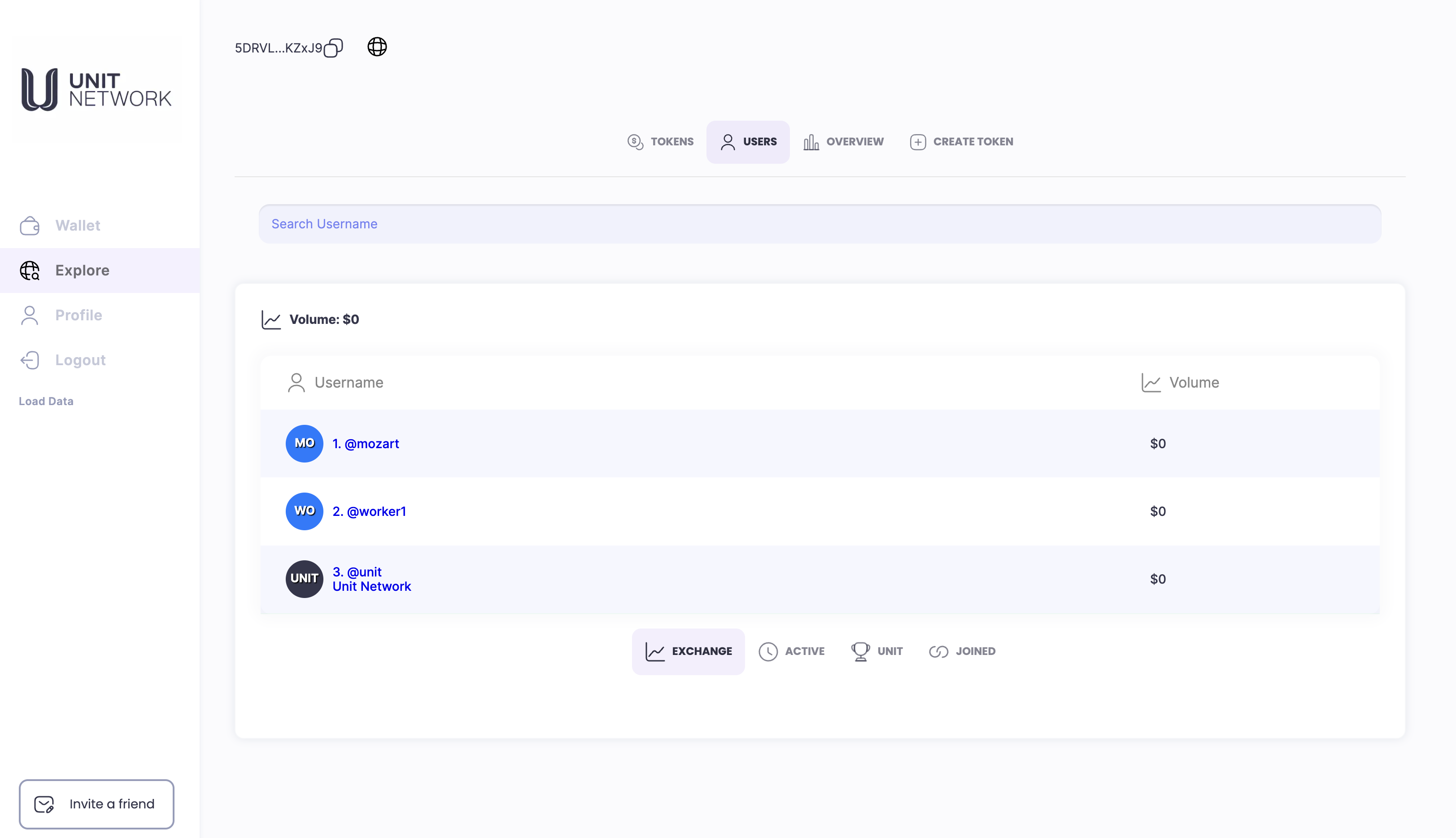Viewport: 1456px width, 838px height.
Task: Sort users by Active
Action: [792, 651]
